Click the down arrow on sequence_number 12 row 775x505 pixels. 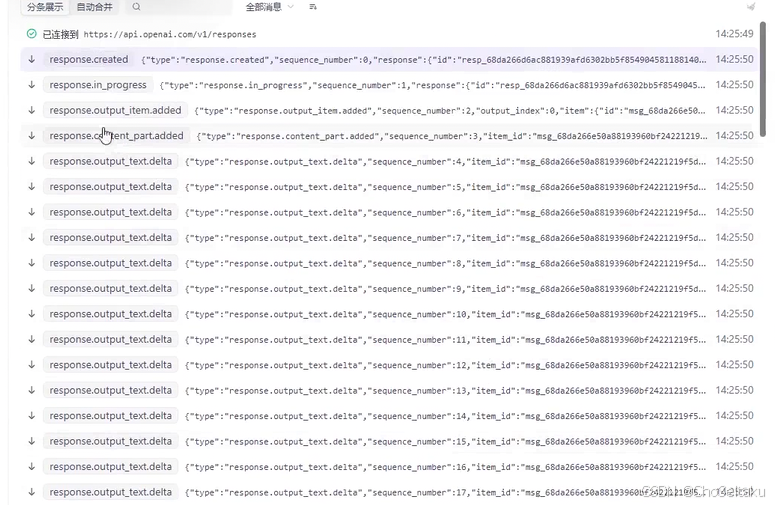pyautogui.click(x=32, y=365)
